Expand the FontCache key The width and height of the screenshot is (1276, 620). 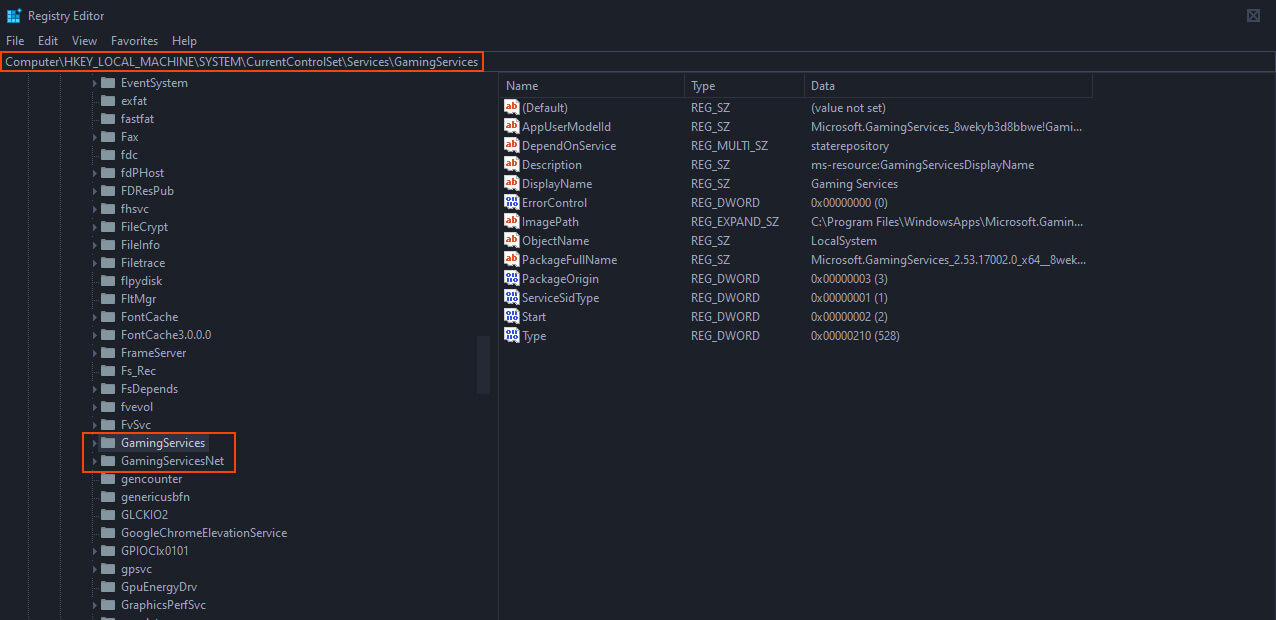95,317
